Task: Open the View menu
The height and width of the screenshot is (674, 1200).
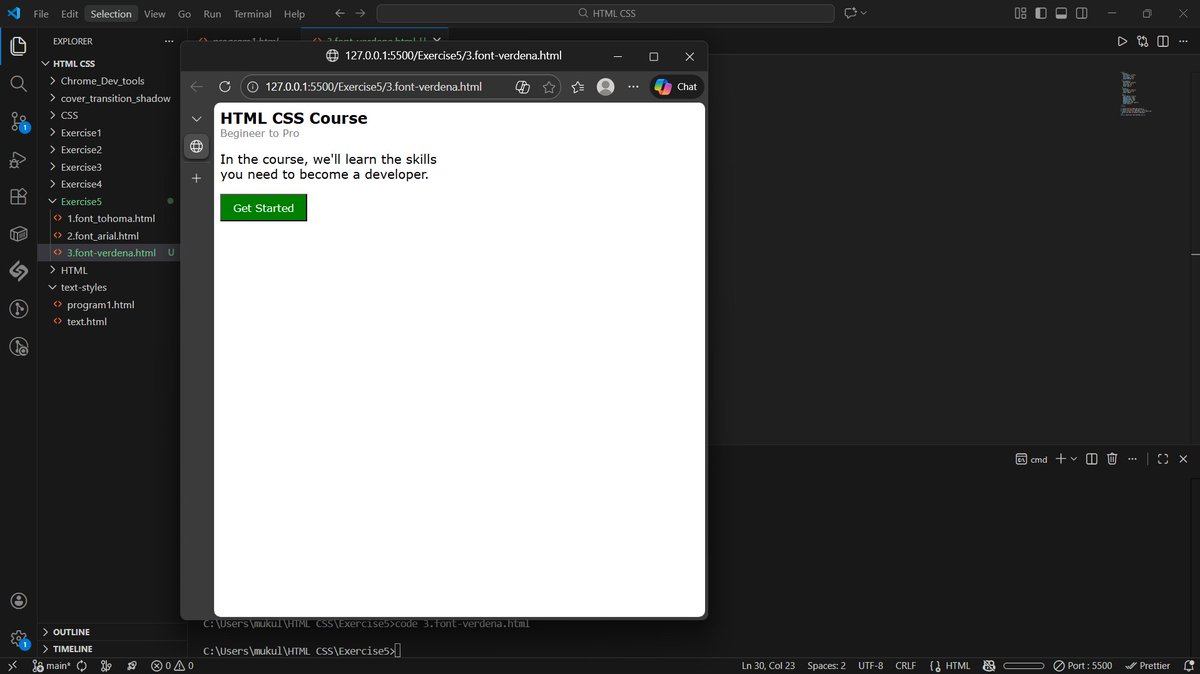Action: [x=154, y=14]
